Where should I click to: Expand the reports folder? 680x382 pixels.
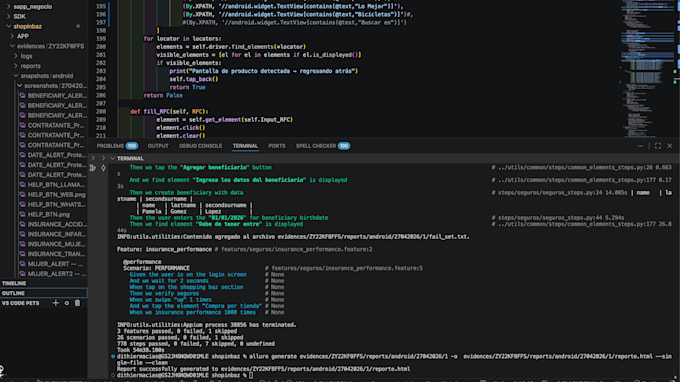pyautogui.click(x=16, y=66)
